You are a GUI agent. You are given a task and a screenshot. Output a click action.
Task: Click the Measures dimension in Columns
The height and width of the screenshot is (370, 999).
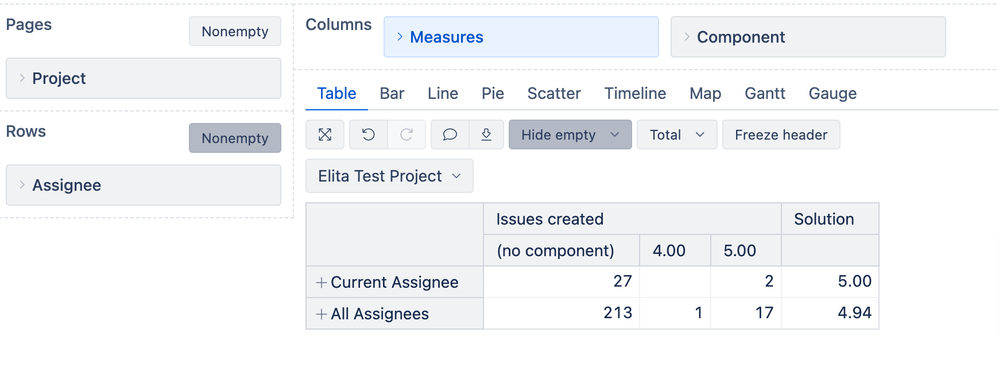pos(521,37)
